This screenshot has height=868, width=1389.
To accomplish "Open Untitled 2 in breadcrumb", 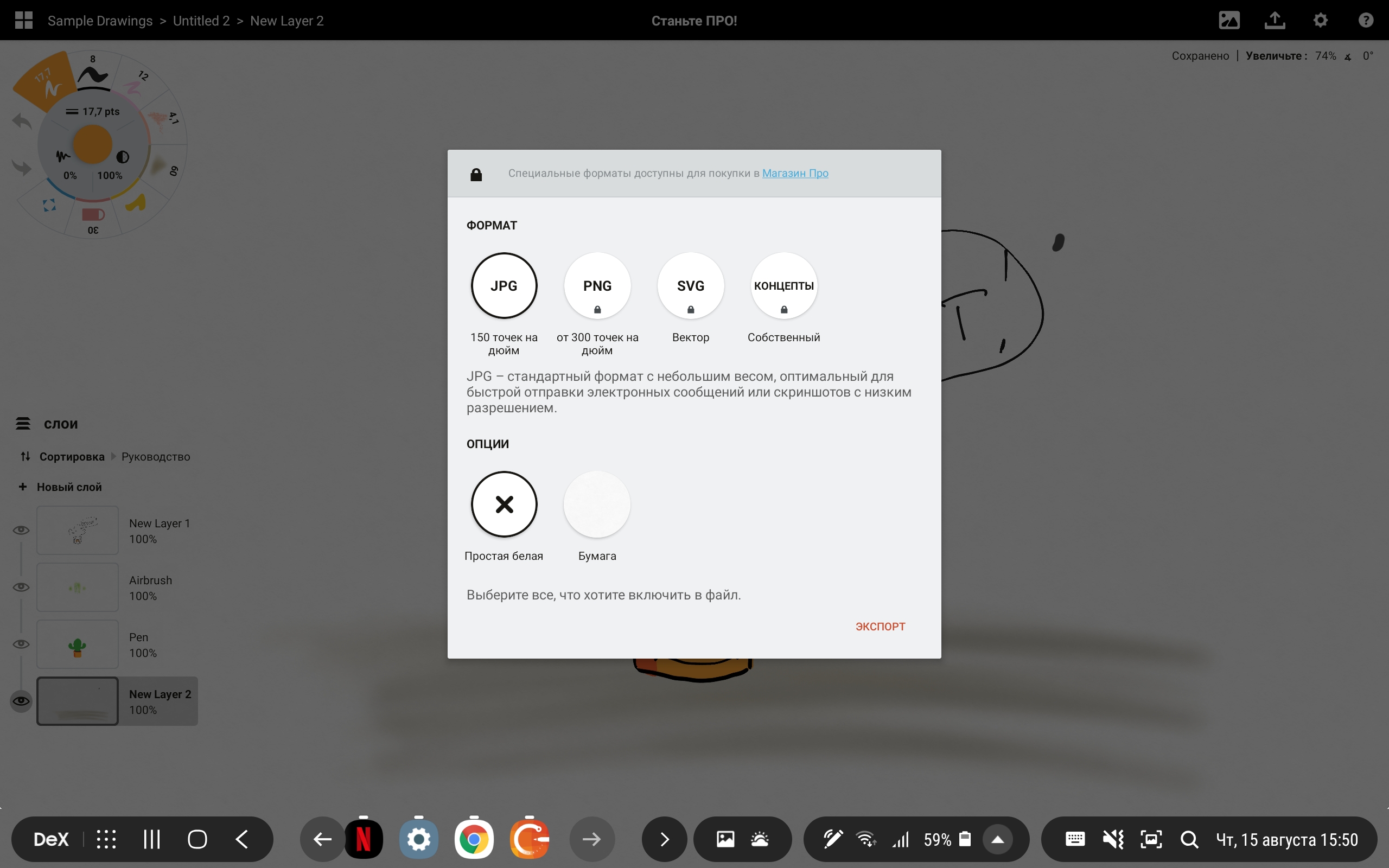I will click(201, 21).
